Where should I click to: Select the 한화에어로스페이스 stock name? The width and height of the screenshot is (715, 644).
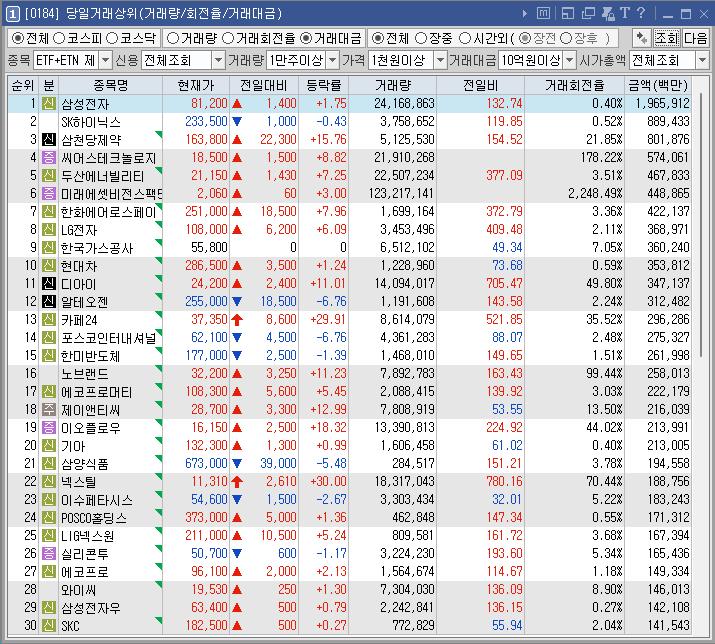coord(109,212)
